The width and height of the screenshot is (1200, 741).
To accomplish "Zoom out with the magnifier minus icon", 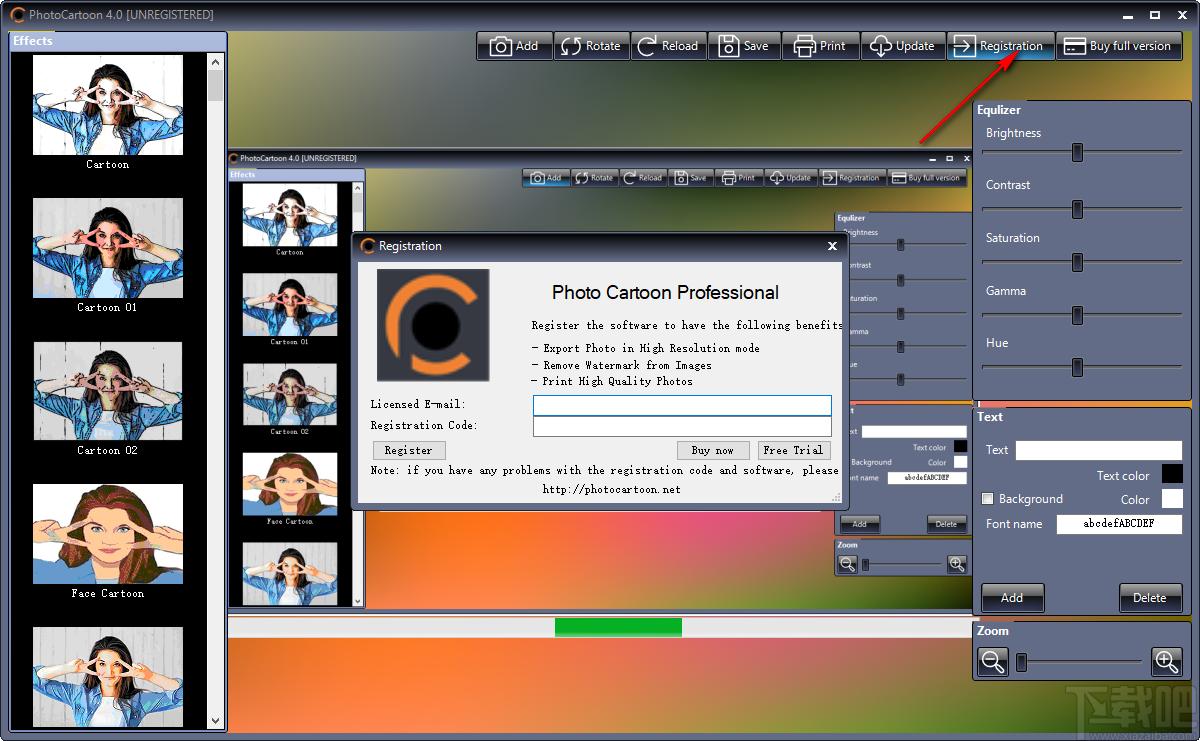I will [x=993, y=661].
